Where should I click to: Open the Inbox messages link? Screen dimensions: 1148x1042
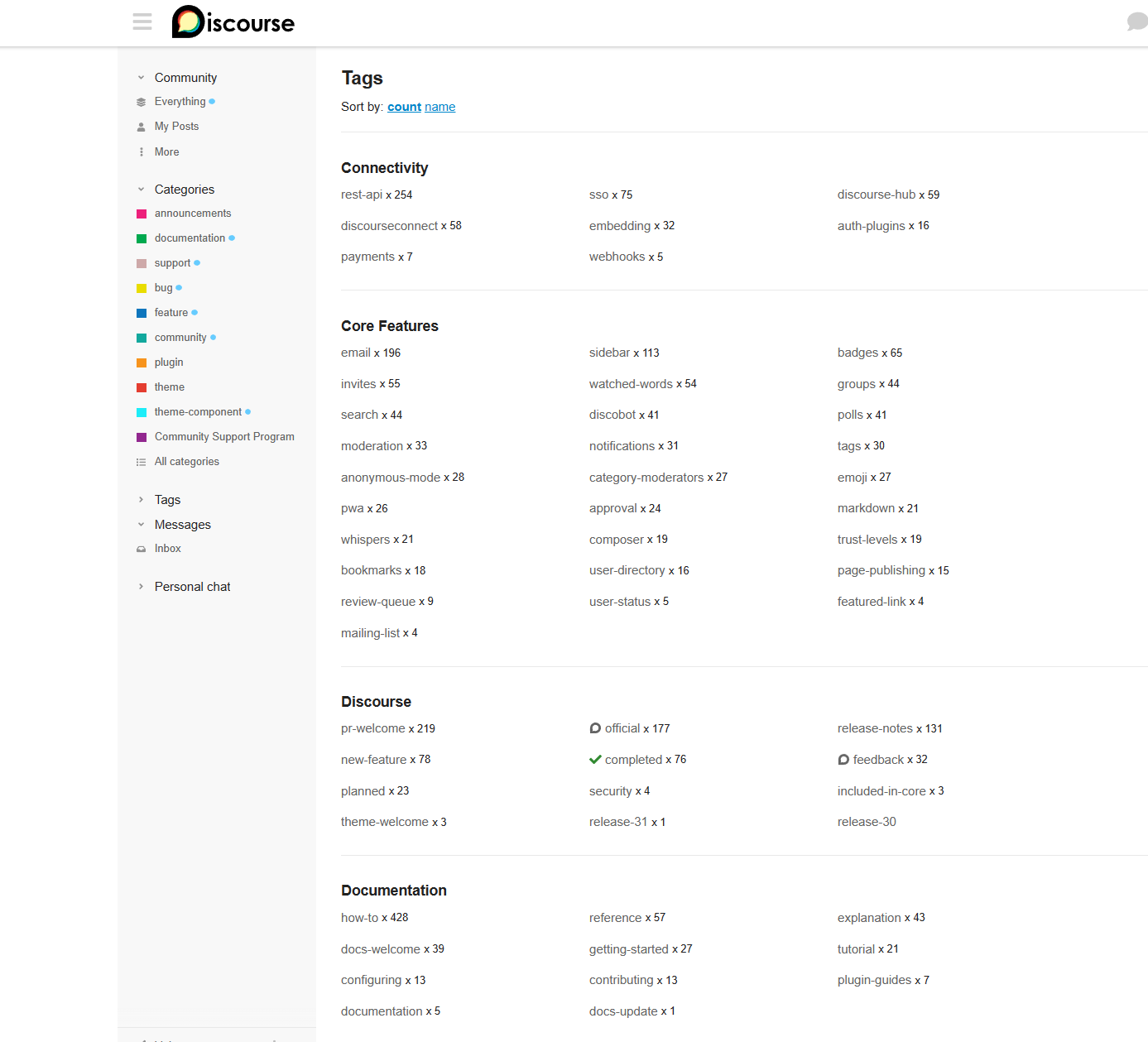point(167,549)
